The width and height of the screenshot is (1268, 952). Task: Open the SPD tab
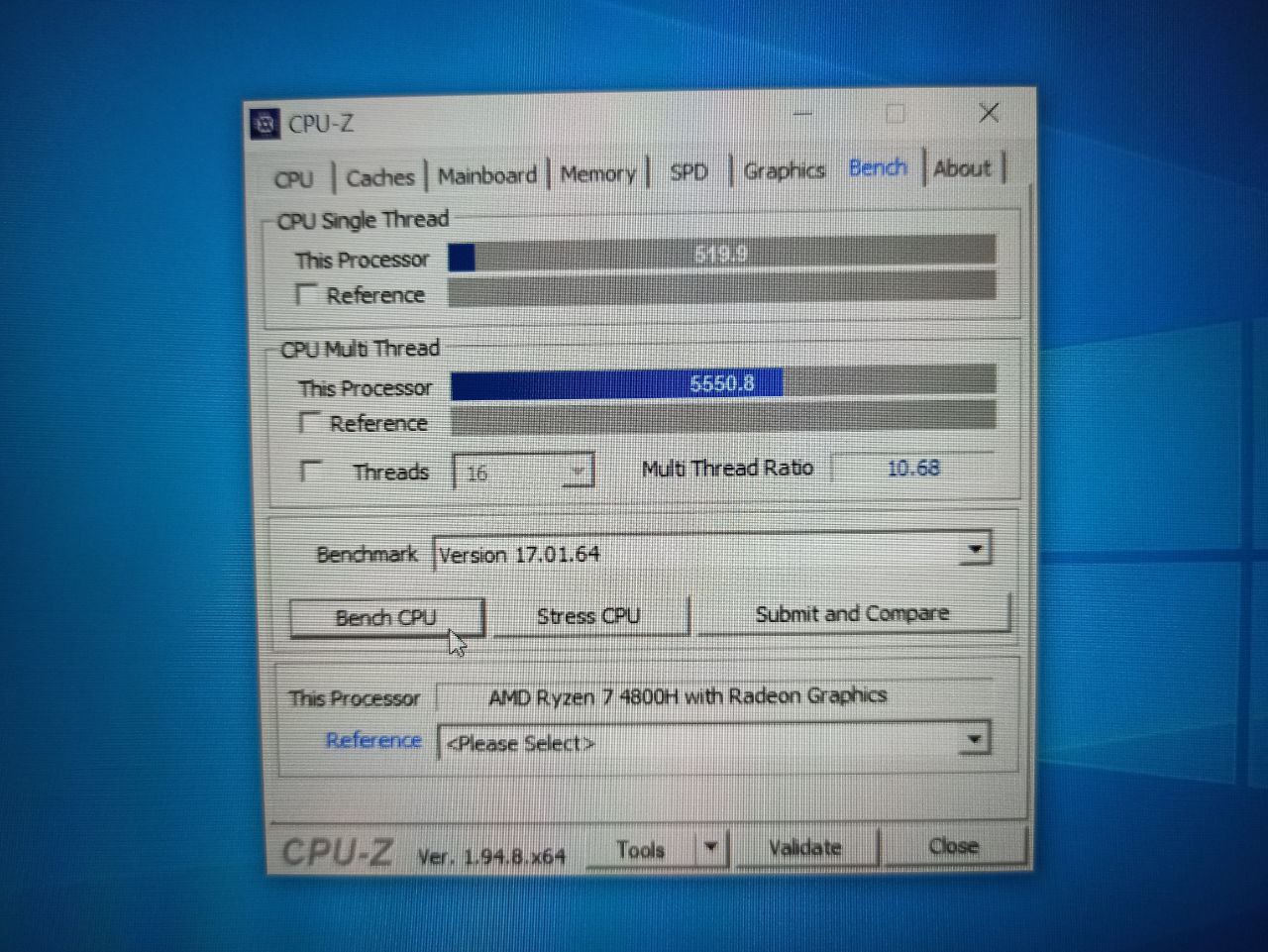click(688, 172)
